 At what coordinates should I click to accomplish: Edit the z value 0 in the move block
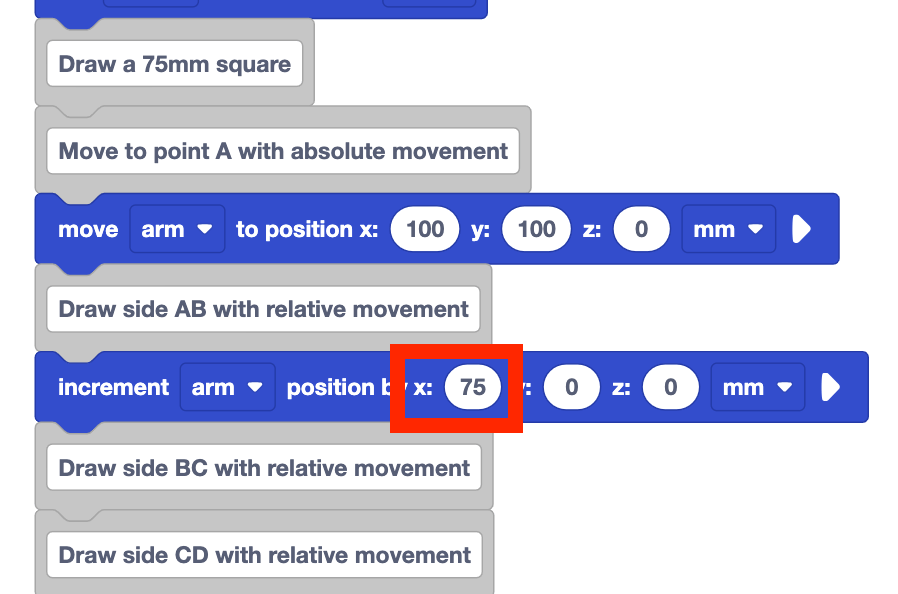(x=641, y=228)
